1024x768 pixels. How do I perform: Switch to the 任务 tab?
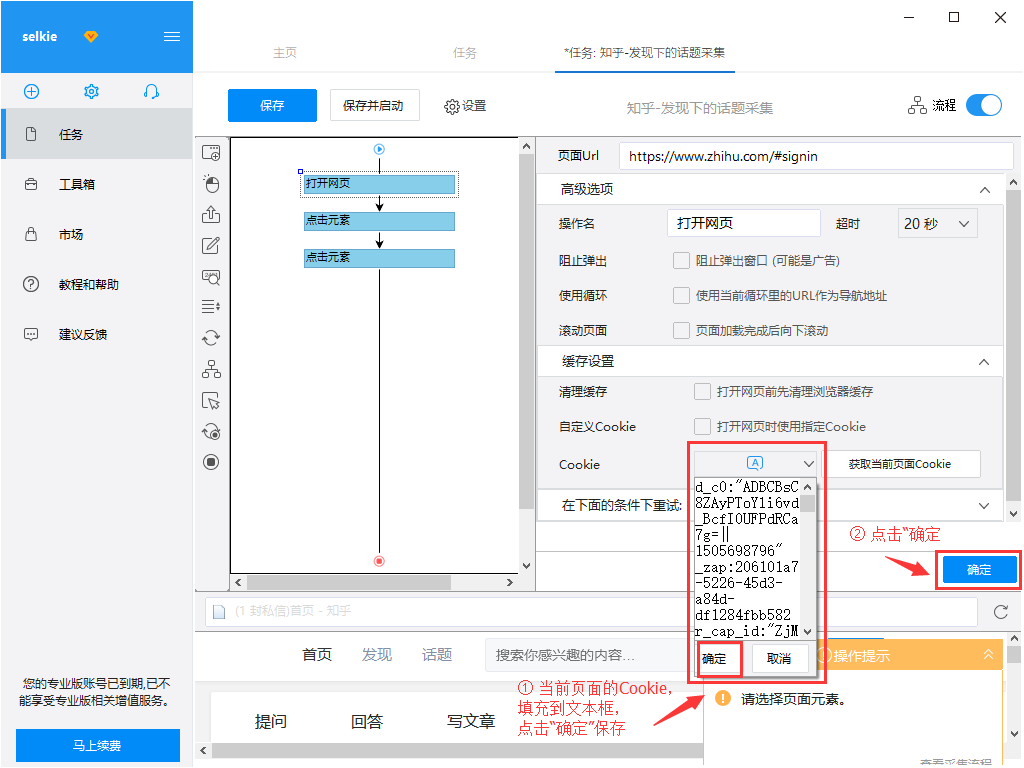pyautogui.click(x=464, y=53)
